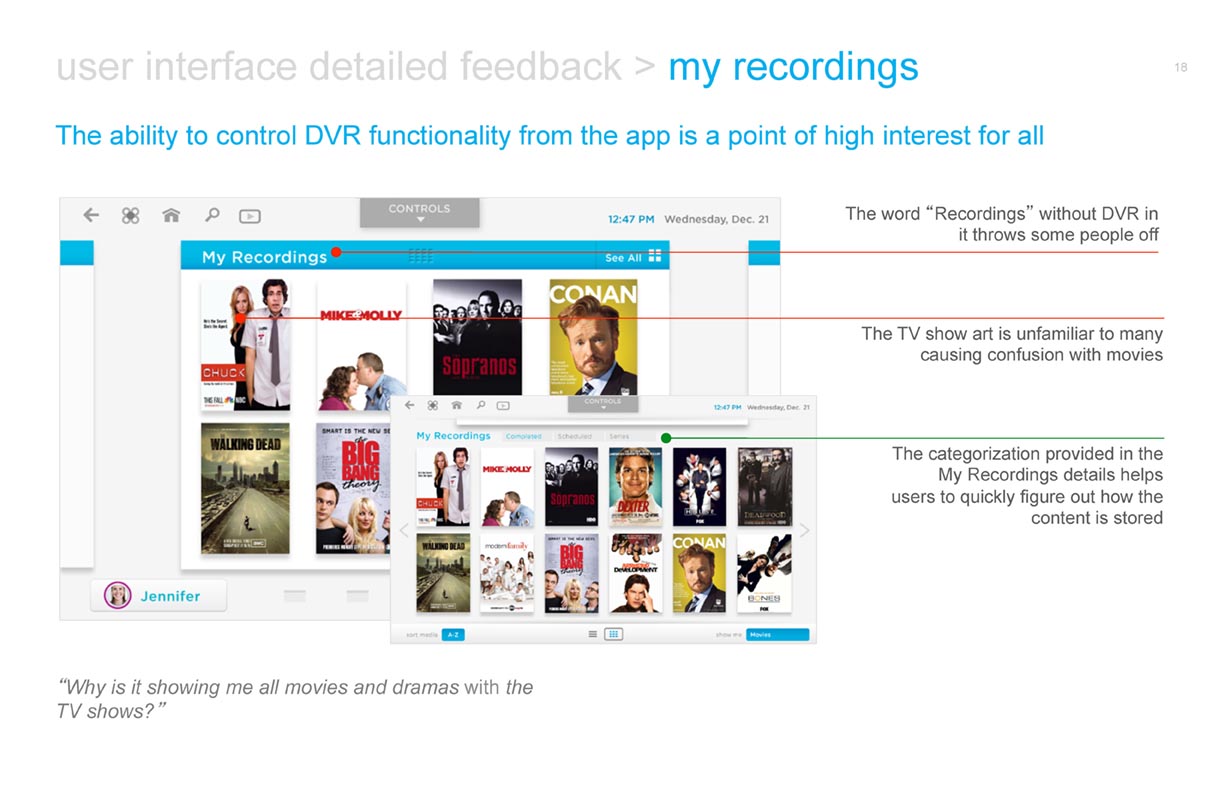
Task: Grab the dotted handle on My Recordings header
Action: click(x=421, y=256)
